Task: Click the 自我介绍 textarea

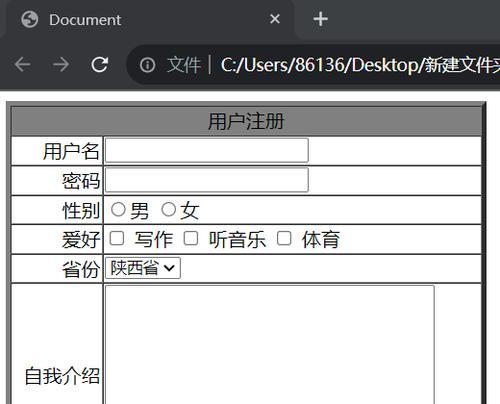Action: click(270, 345)
